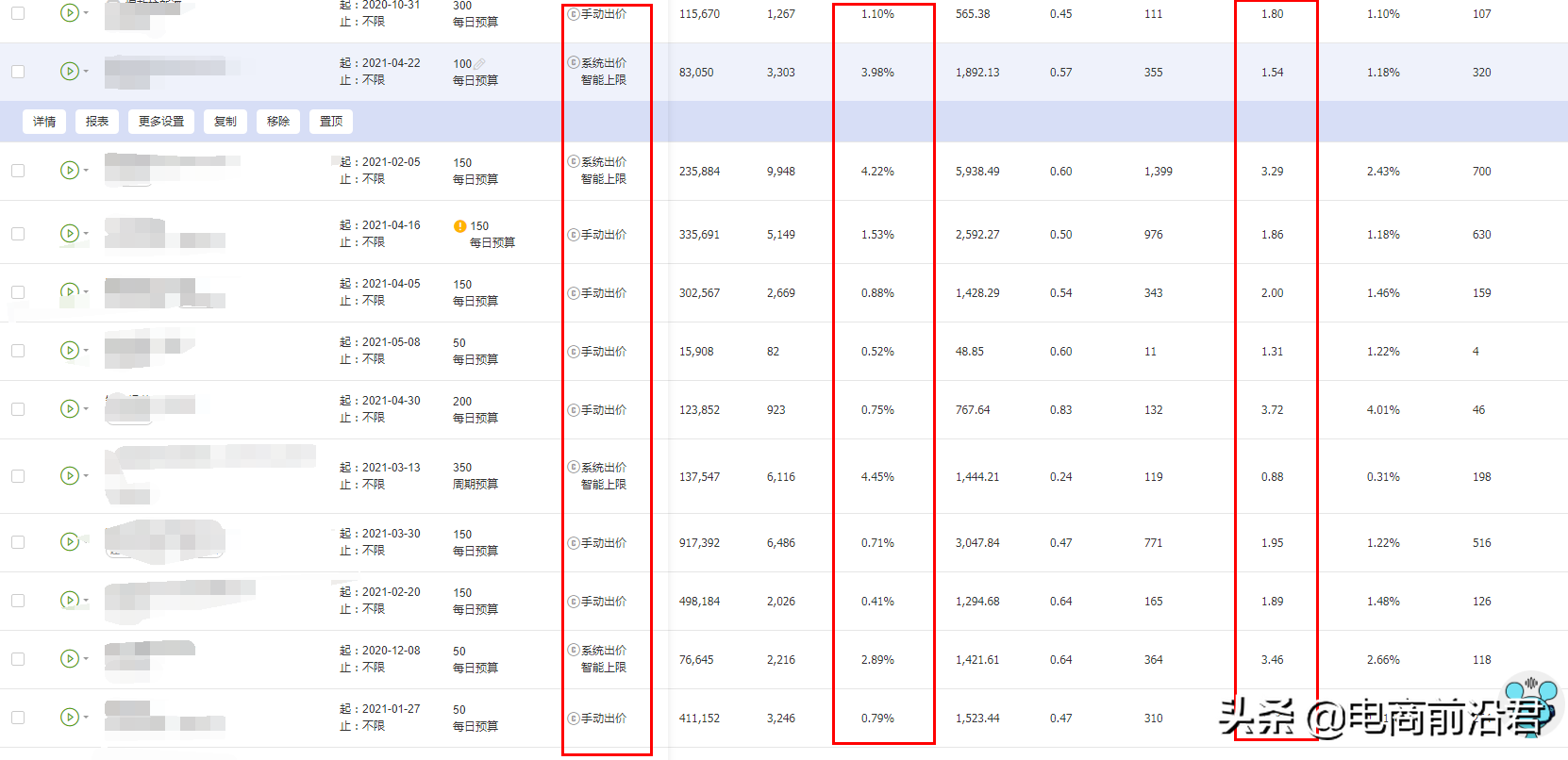Open the status dropdown arrow in the 2020-12-08 row
Viewport: 1568px width, 760px height.
(86, 659)
